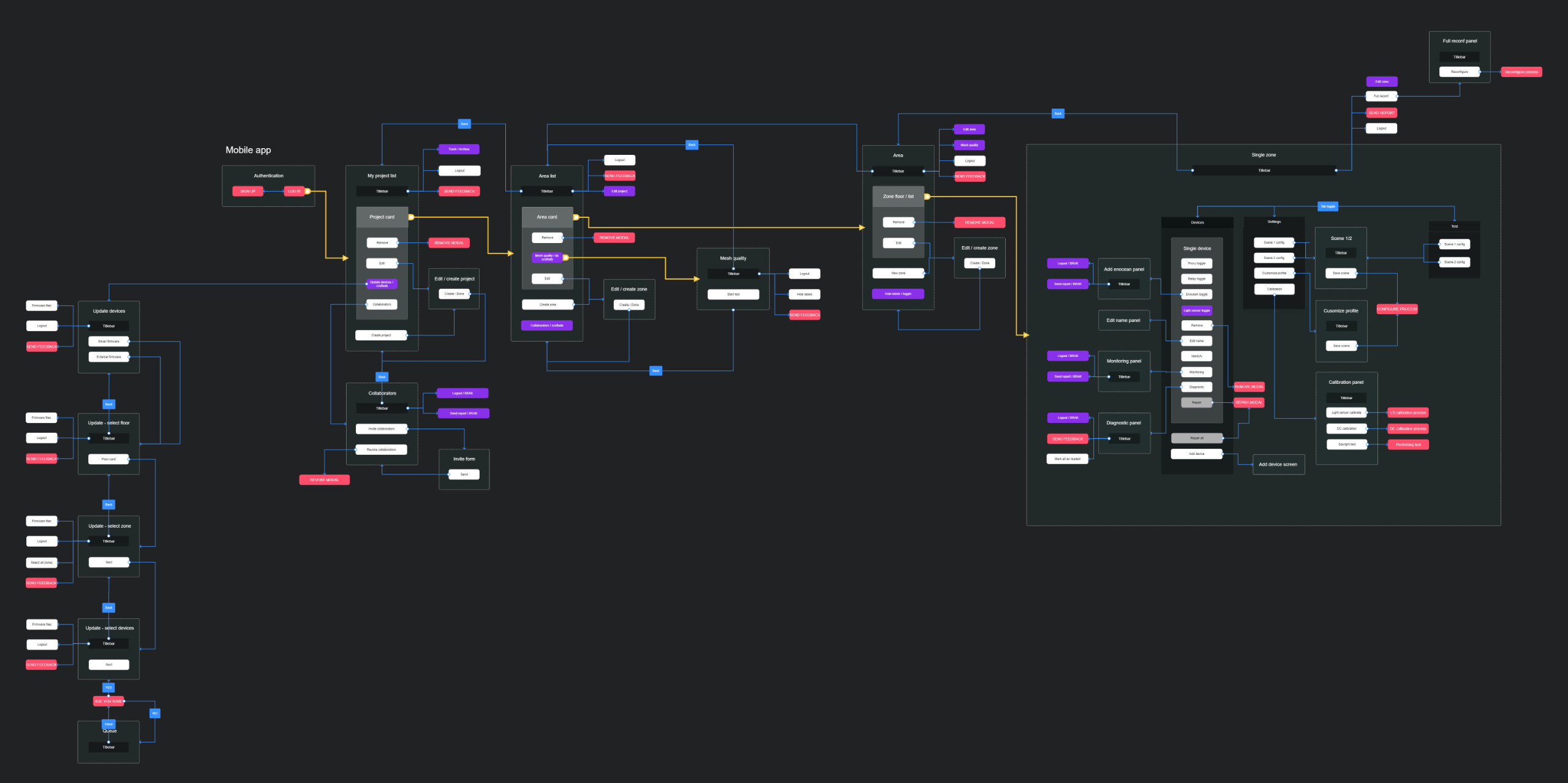The width and height of the screenshot is (1568, 783).
Task: Select the blue NO connector label
Action: (155, 713)
